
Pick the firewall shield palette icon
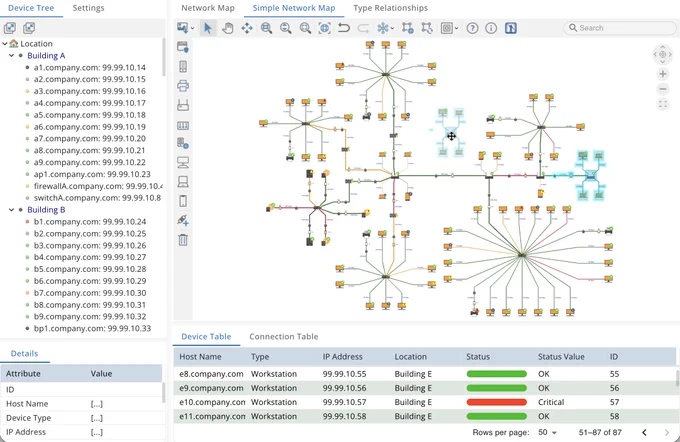[x=183, y=47]
